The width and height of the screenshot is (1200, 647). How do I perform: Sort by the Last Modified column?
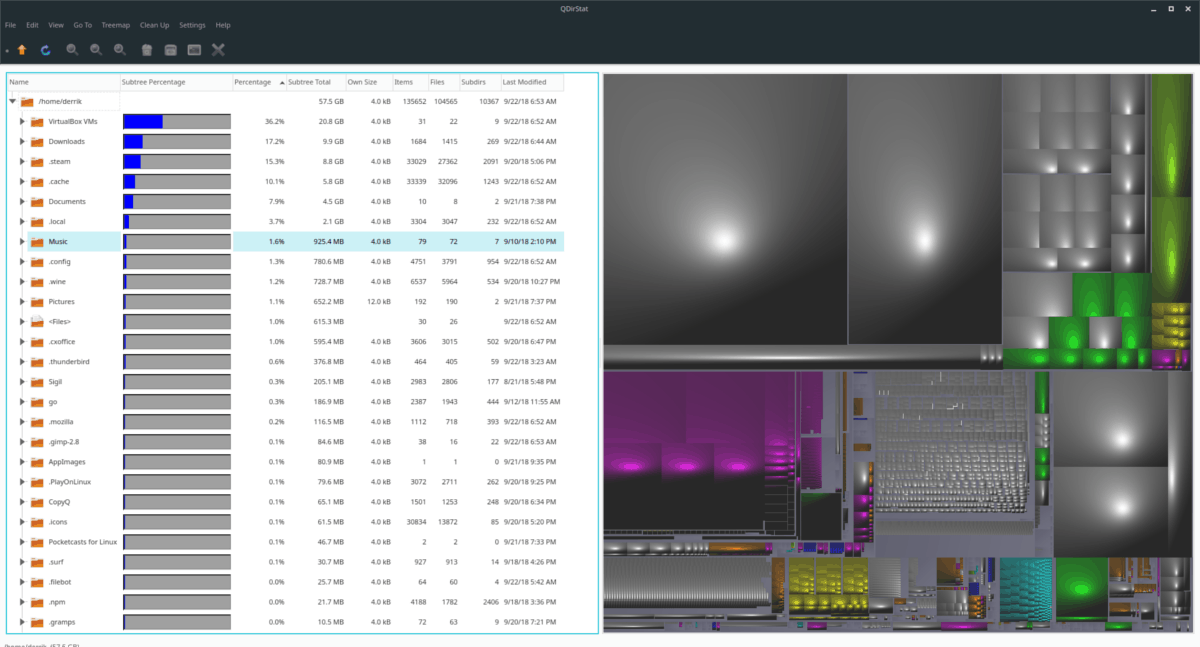(531, 82)
